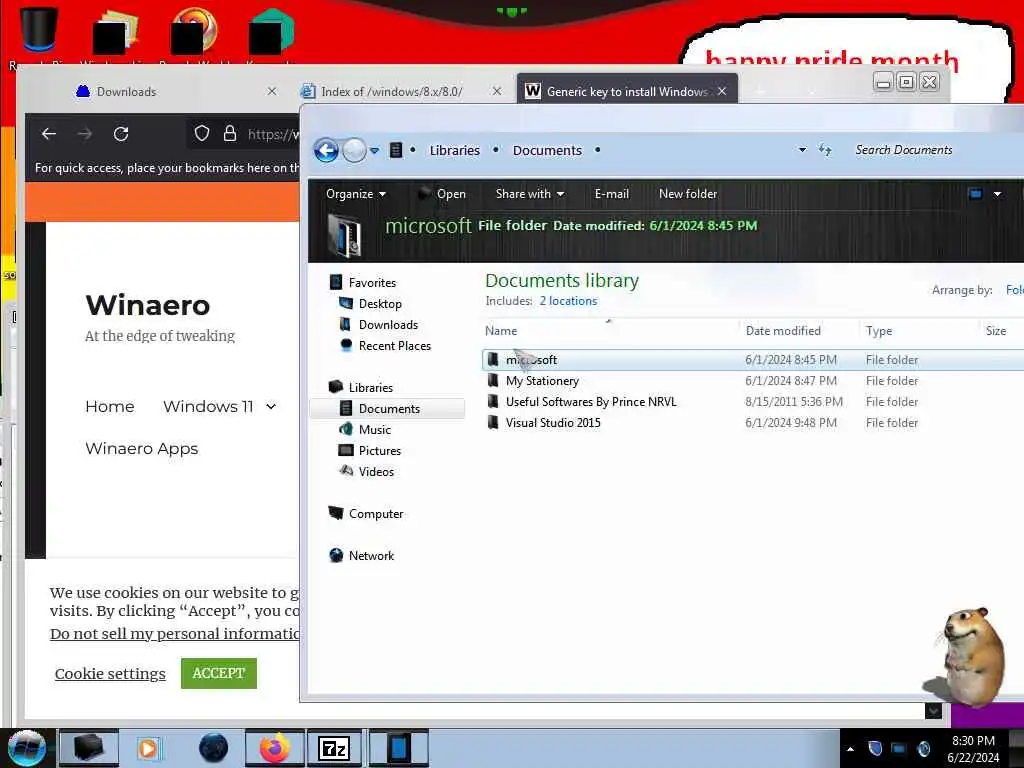This screenshot has width=1024, height=768.
Task: Select Music library in navigation pane
Action: [x=374, y=430]
